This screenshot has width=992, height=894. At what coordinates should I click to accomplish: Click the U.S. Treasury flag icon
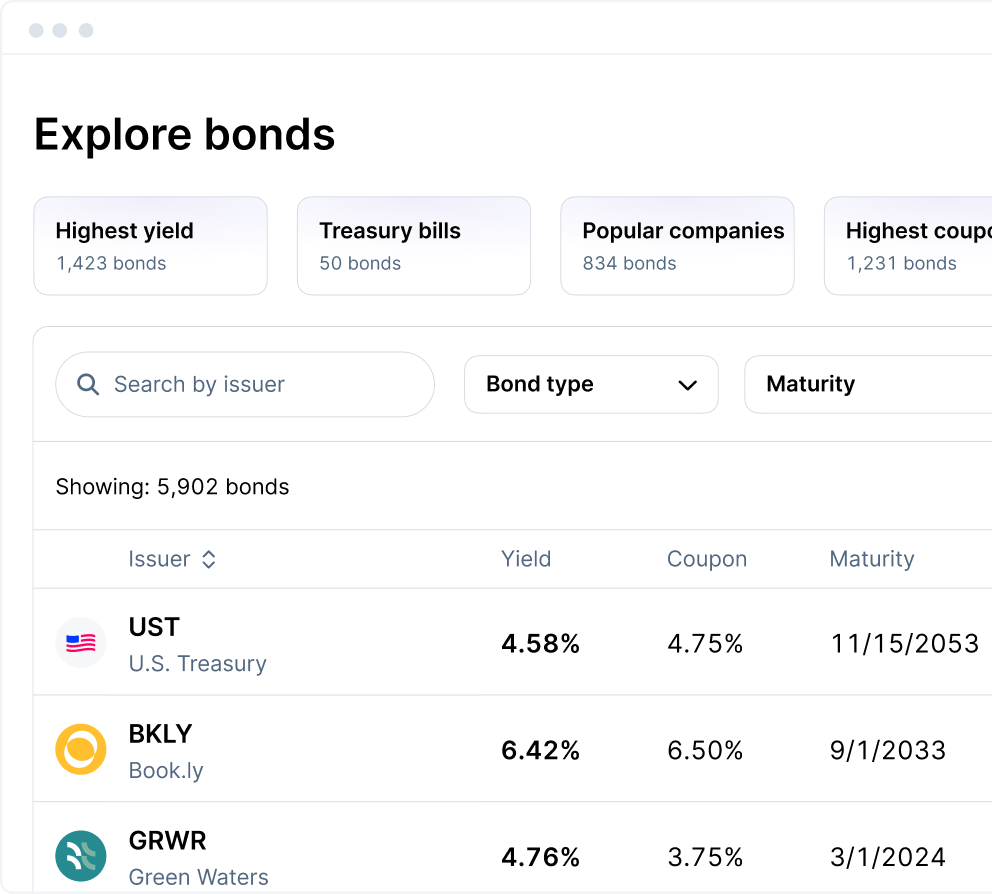[81, 643]
